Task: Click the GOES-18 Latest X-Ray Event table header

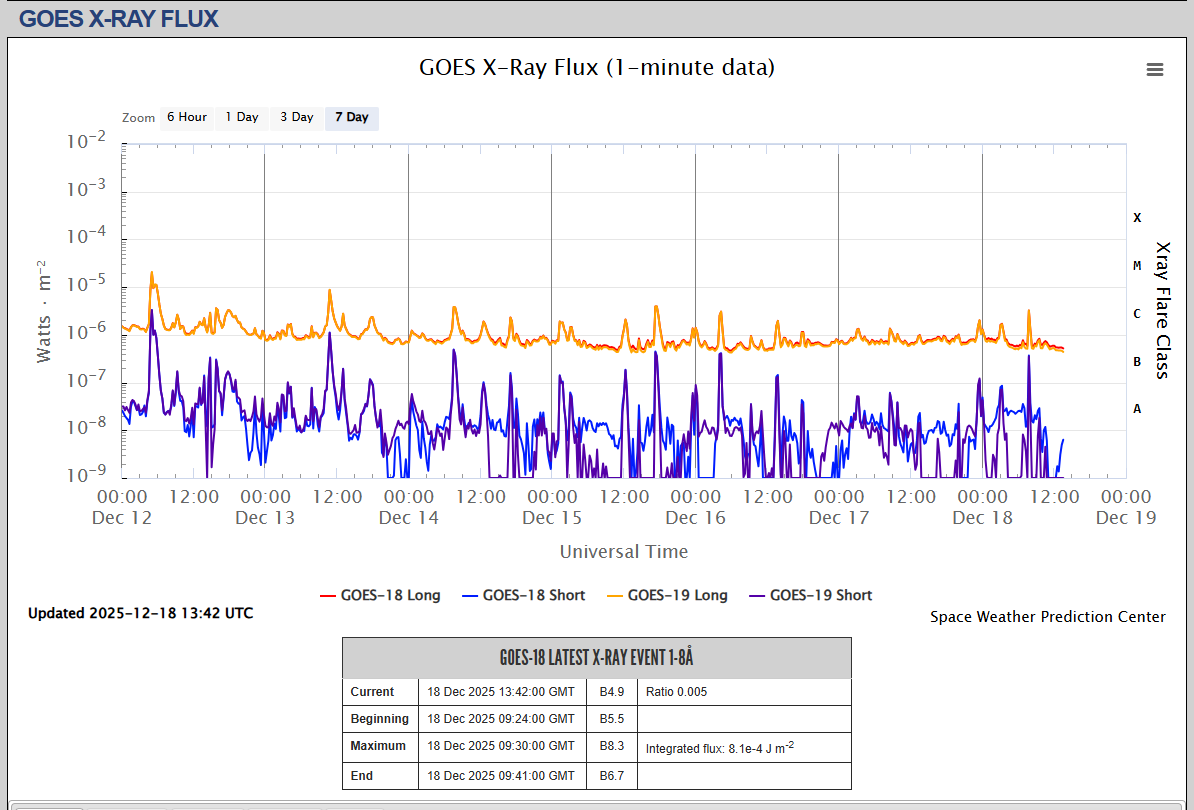Action: pyautogui.click(x=596, y=658)
